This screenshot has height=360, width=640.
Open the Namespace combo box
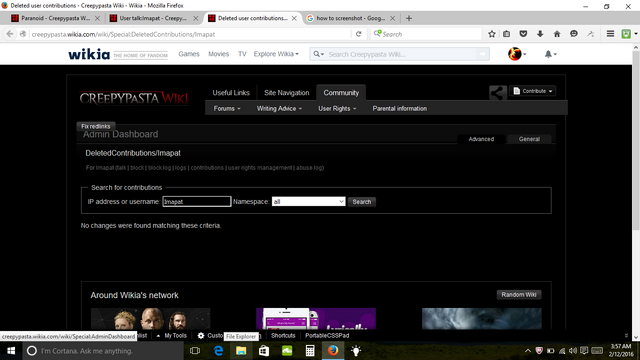point(309,202)
